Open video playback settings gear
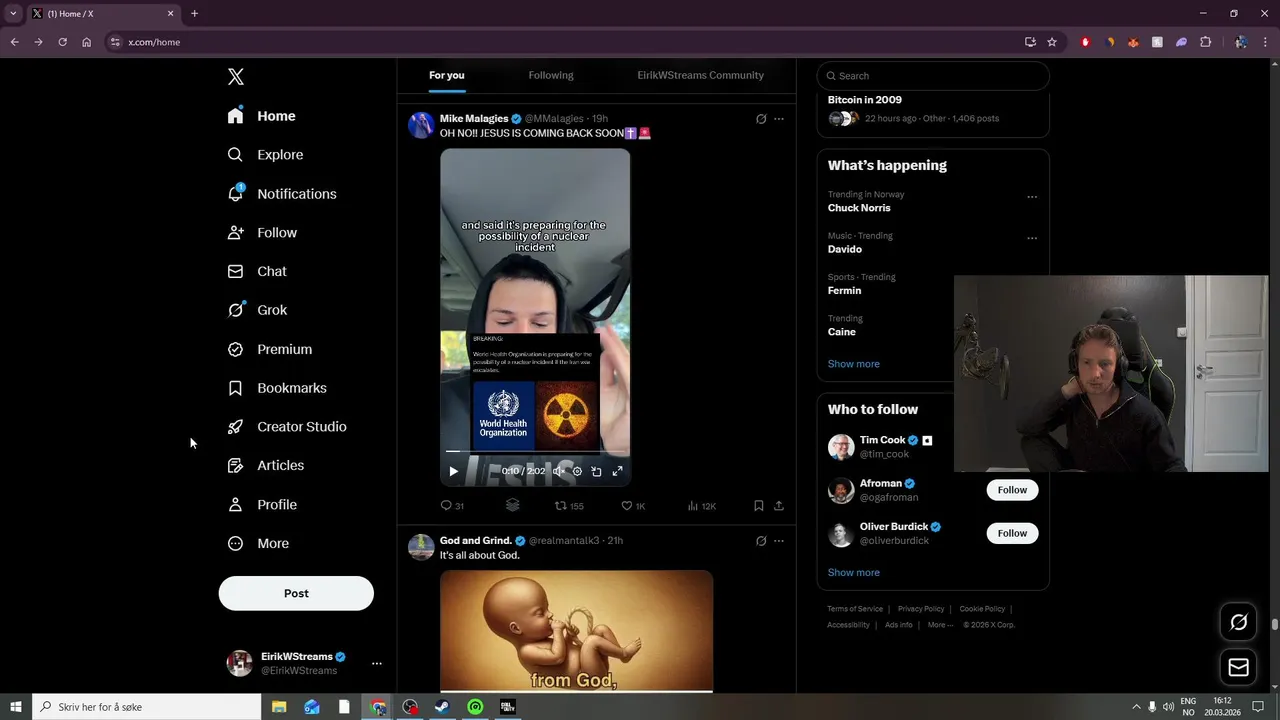The image size is (1280, 720). (x=577, y=471)
